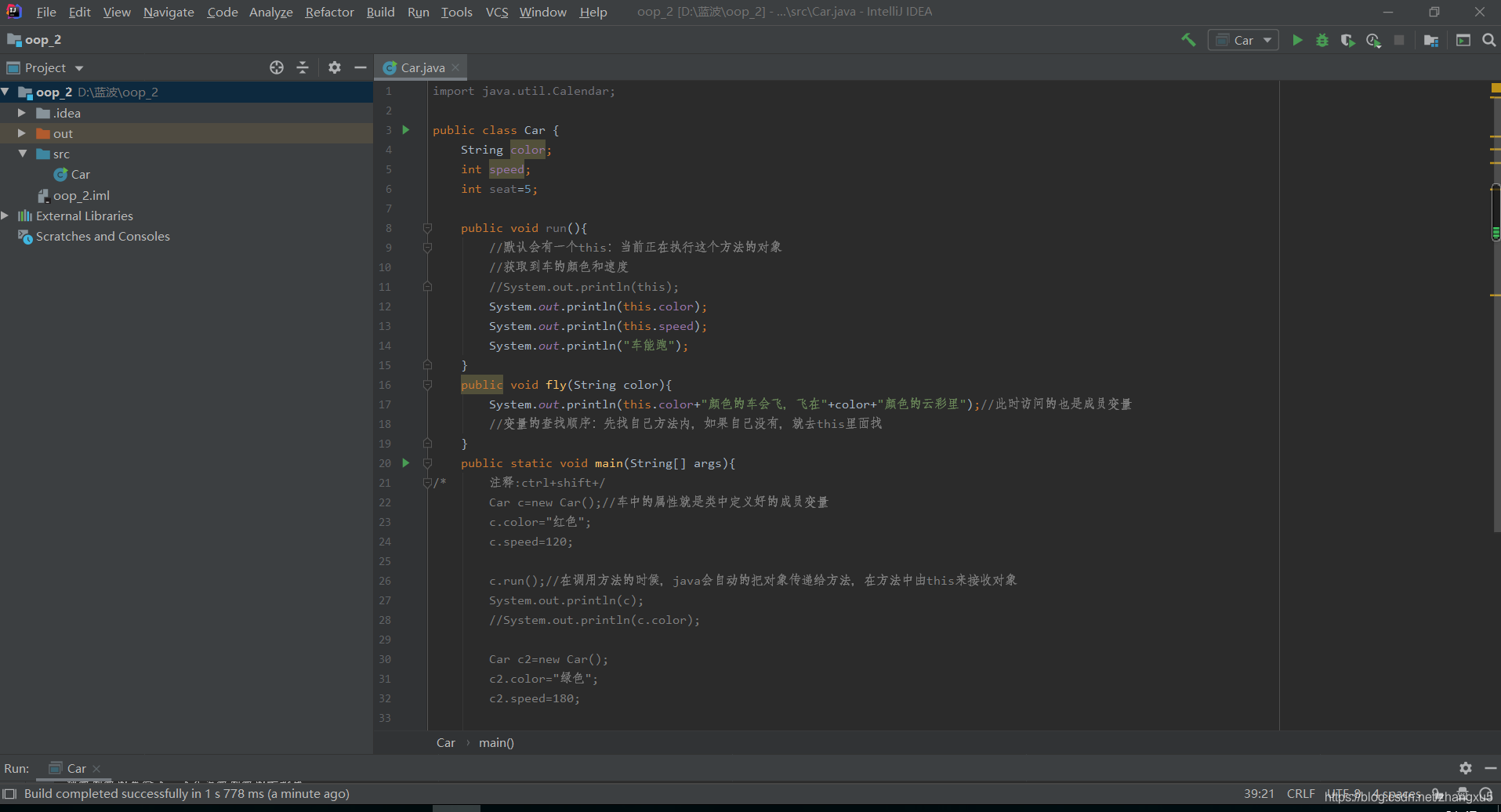This screenshot has height=812, width=1501.
Task: Open Search Everywhere magnifier icon
Action: (x=1488, y=40)
